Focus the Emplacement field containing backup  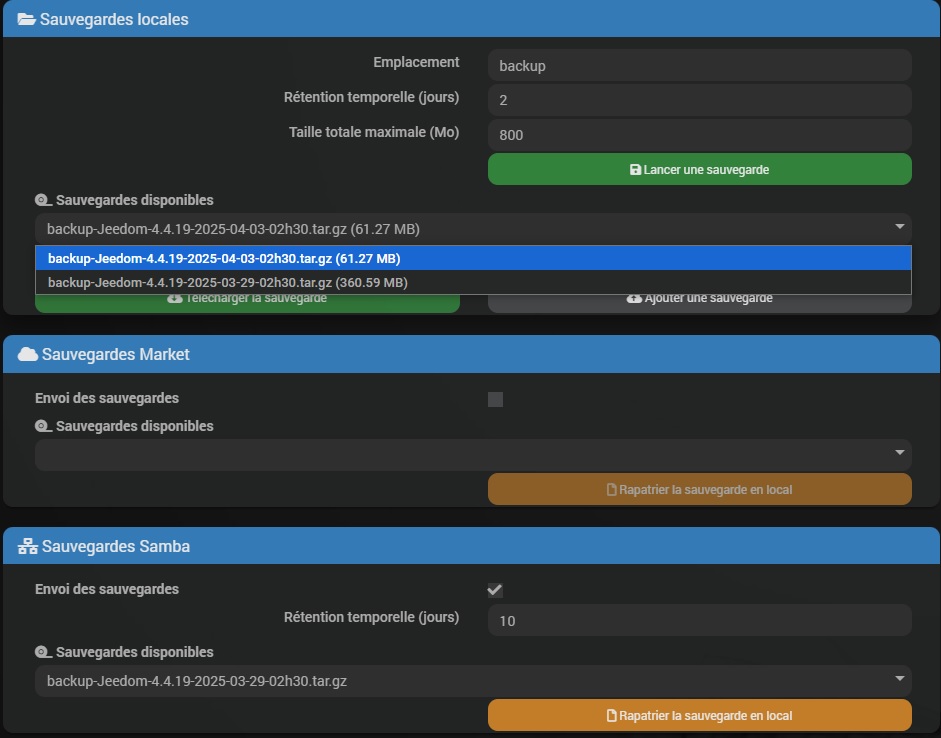tap(700, 65)
